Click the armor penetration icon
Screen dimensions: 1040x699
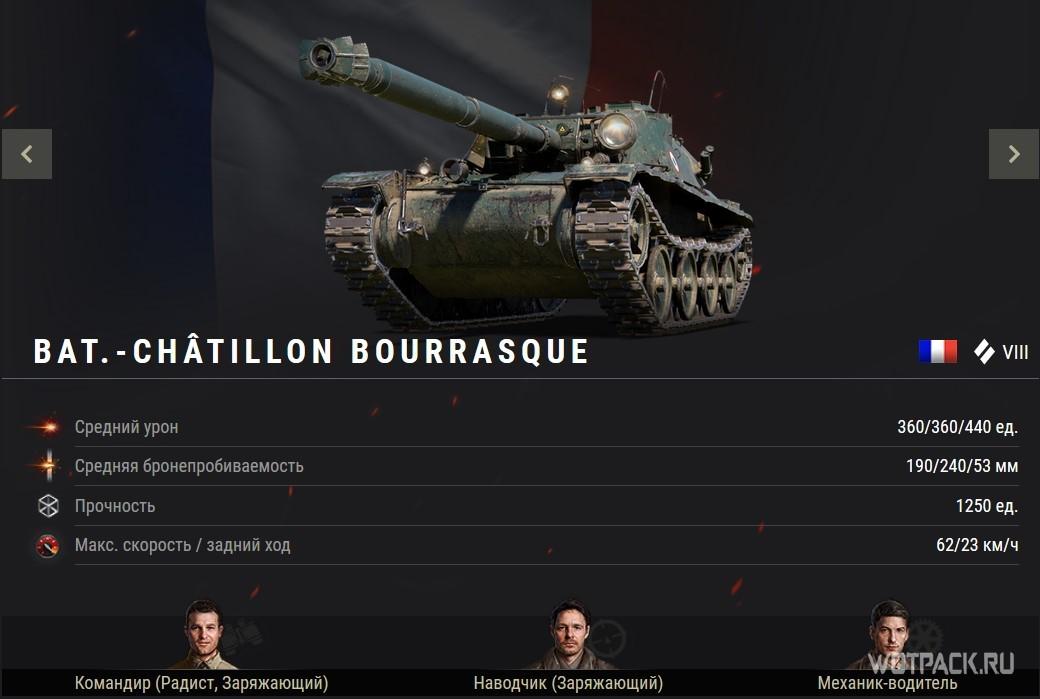48,465
